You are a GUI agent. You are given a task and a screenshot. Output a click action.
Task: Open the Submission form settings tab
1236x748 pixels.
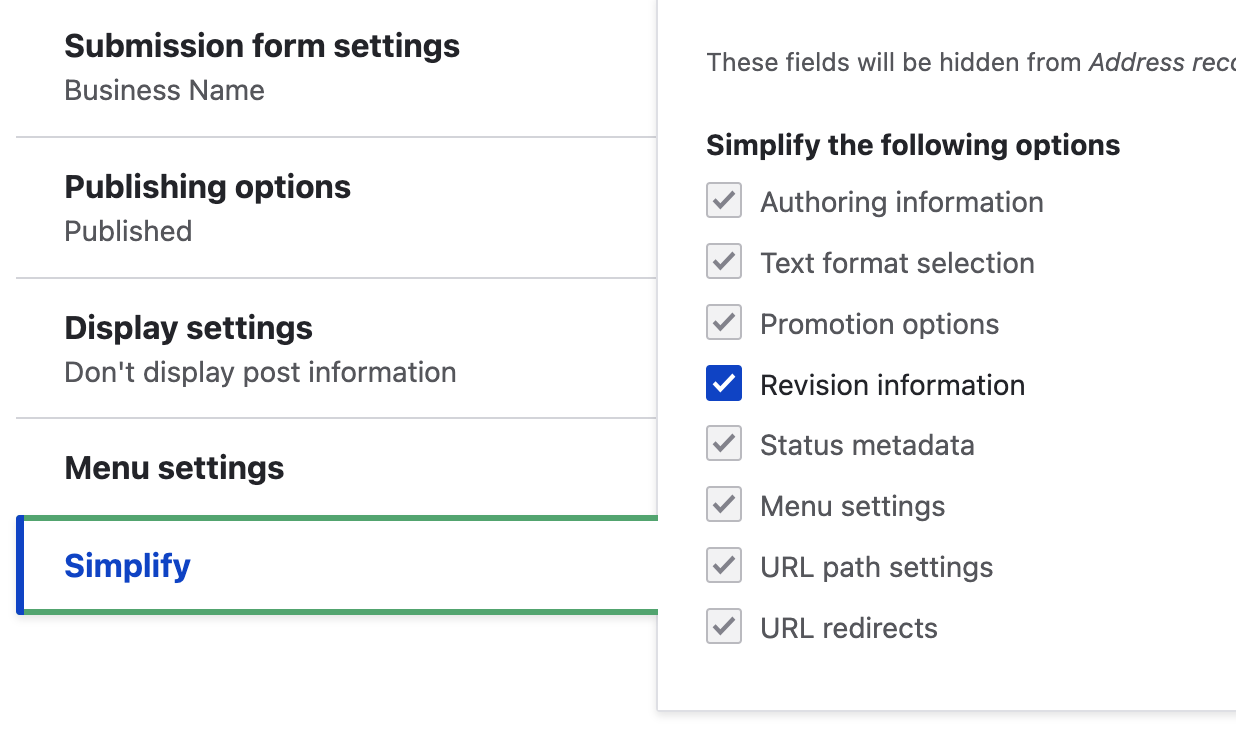pyautogui.click(x=262, y=46)
